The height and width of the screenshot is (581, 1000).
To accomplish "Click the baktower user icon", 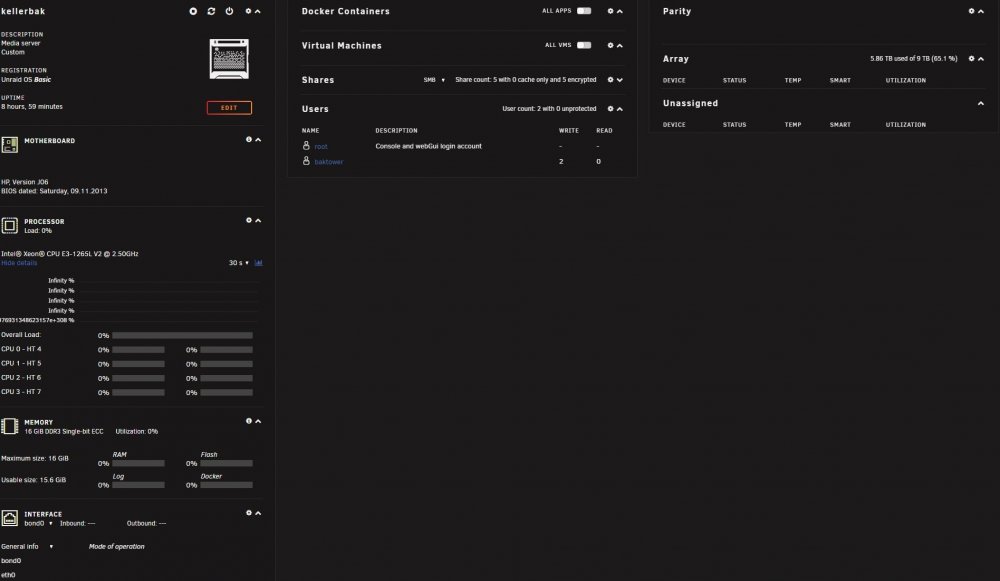I will (306, 161).
